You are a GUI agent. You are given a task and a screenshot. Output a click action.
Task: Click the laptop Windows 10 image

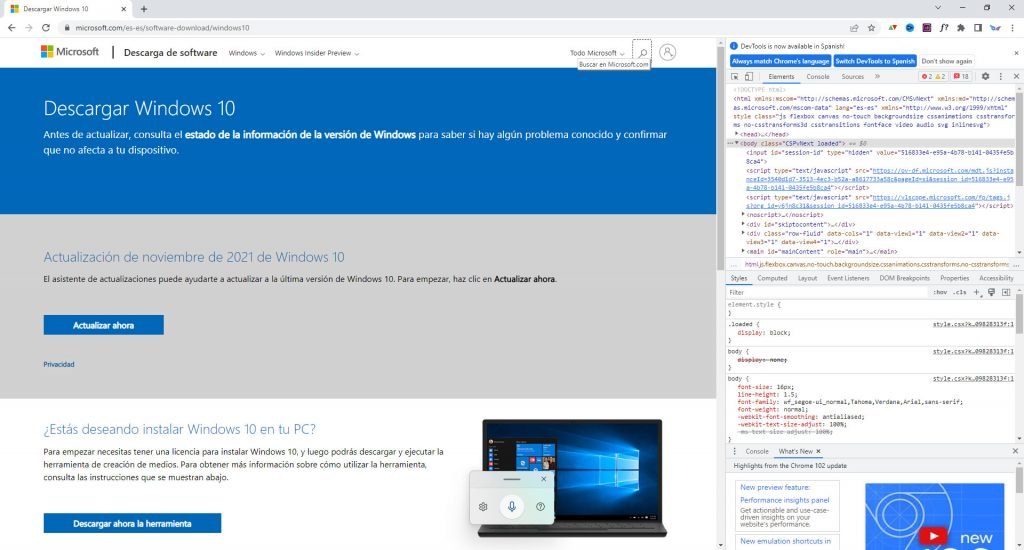point(572,478)
